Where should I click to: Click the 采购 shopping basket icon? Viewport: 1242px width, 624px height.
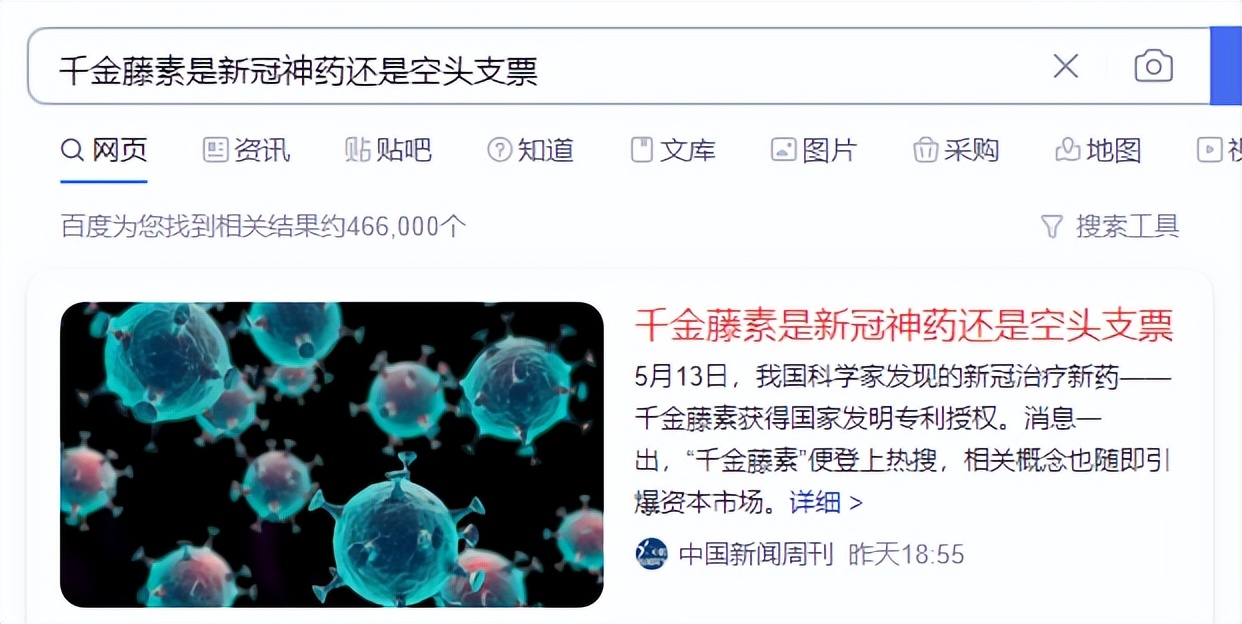tap(925, 150)
